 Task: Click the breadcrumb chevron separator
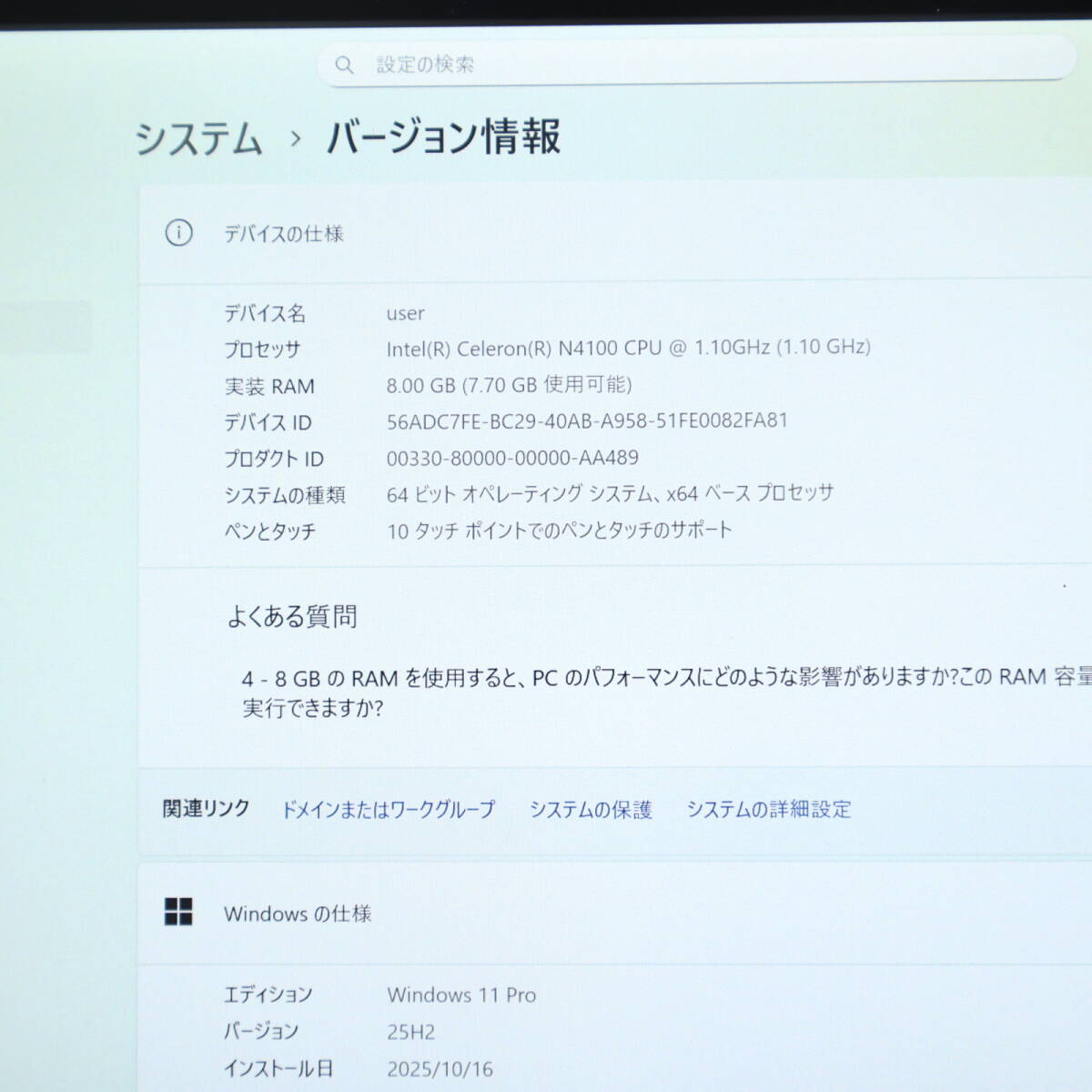[x=295, y=139]
